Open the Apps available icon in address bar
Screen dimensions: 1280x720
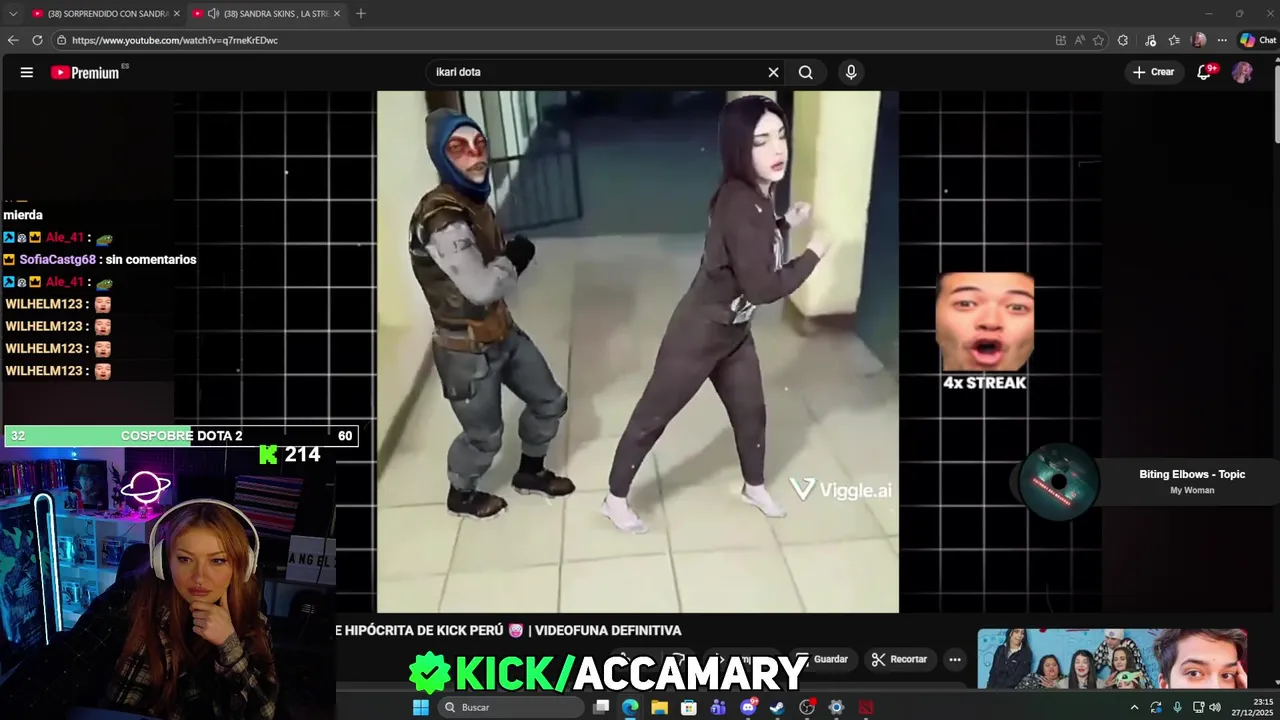point(1061,40)
